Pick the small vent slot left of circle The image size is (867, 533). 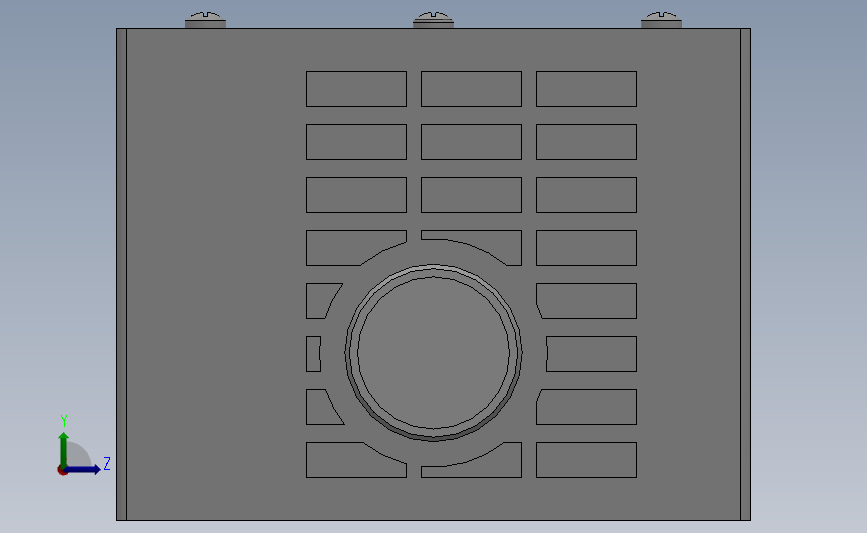point(313,354)
